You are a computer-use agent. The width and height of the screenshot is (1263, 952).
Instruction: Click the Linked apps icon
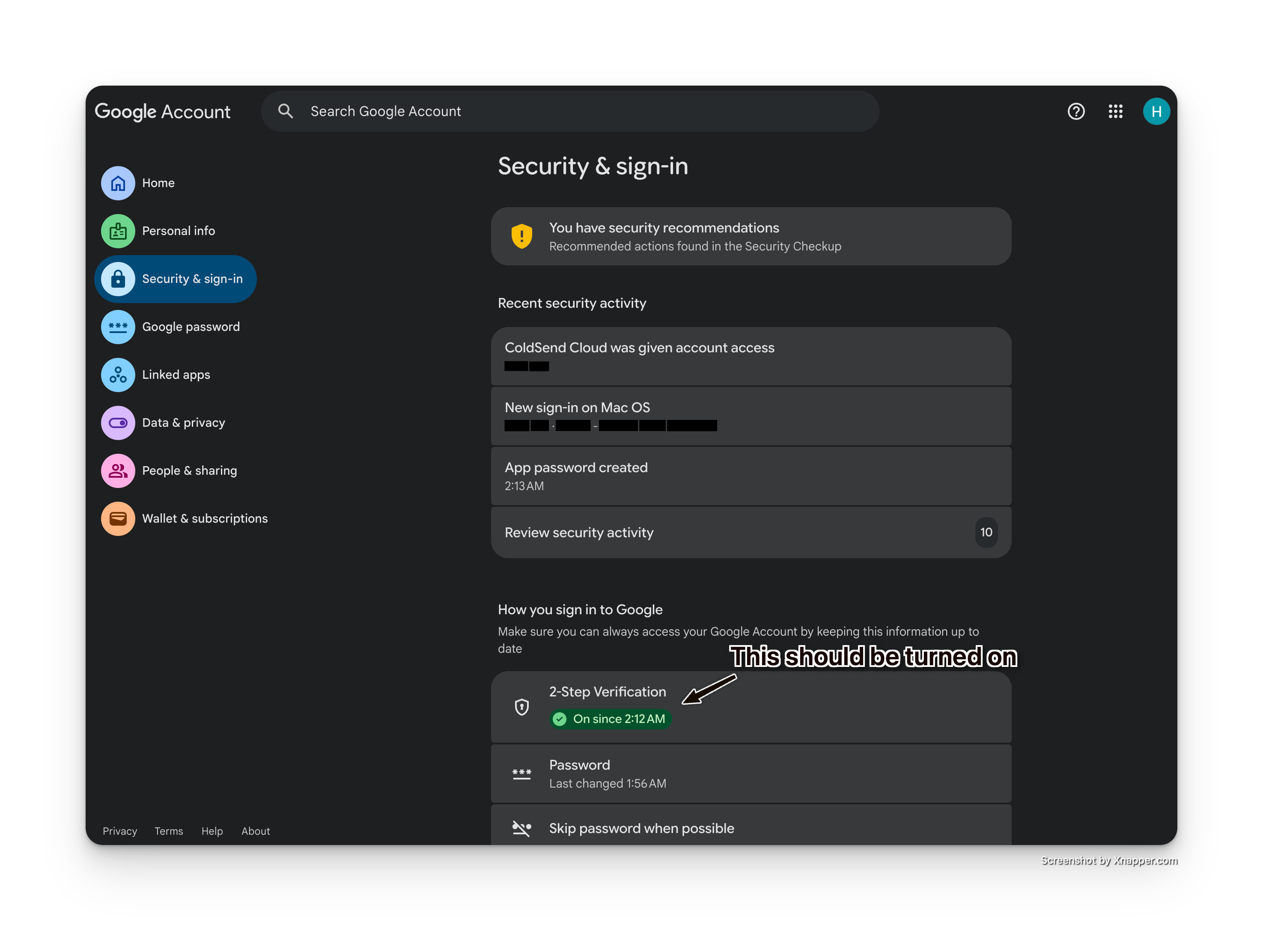click(118, 375)
